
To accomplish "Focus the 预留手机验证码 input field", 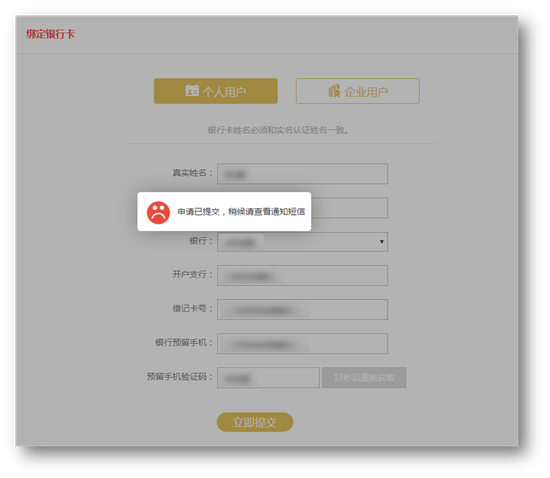I will pyautogui.click(x=268, y=377).
